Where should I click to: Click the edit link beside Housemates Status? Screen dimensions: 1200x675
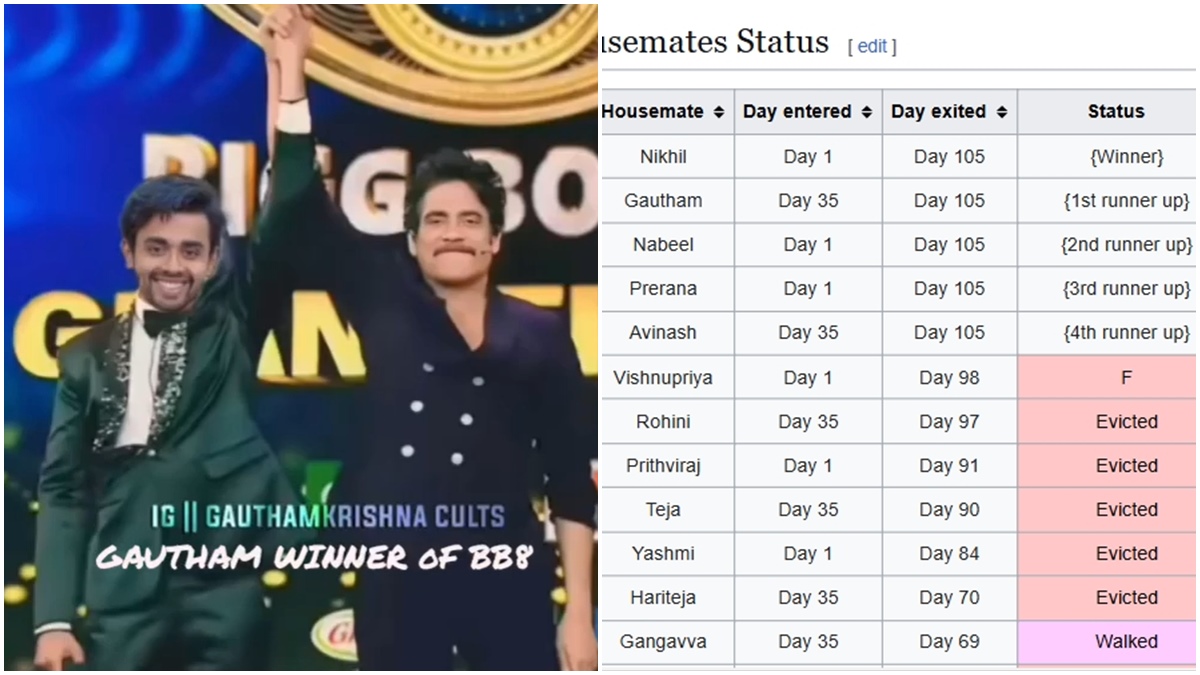tap(872, 46)
